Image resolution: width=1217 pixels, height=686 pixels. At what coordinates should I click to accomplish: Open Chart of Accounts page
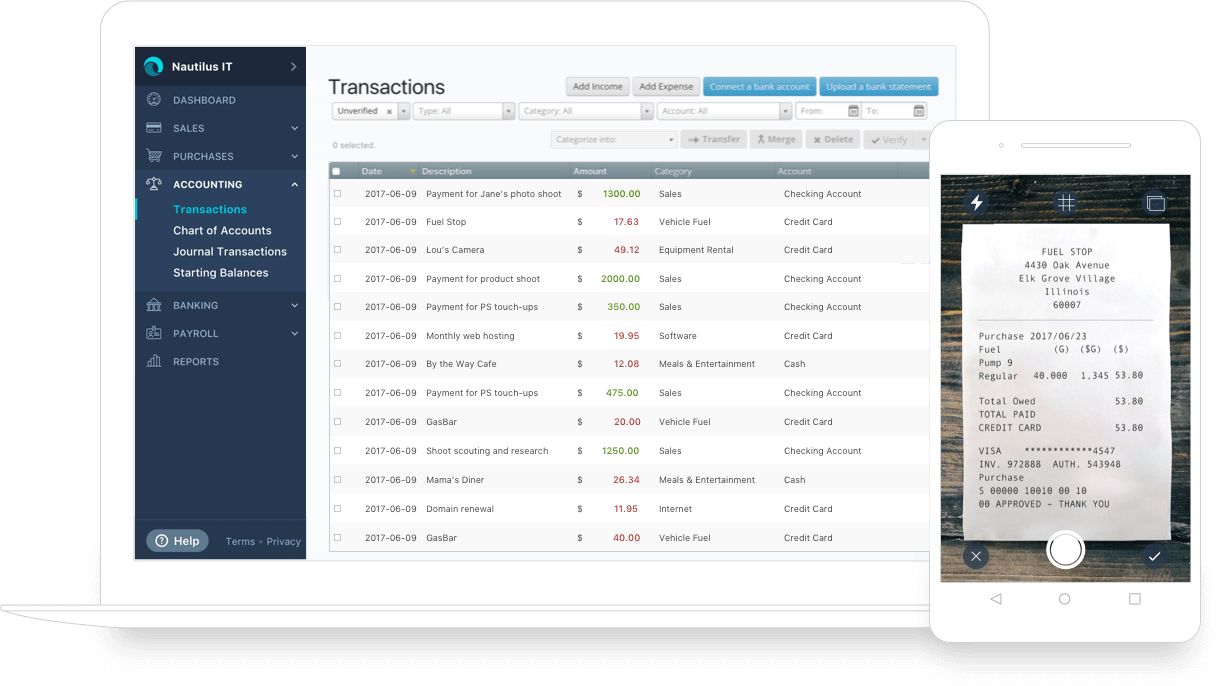222,230
